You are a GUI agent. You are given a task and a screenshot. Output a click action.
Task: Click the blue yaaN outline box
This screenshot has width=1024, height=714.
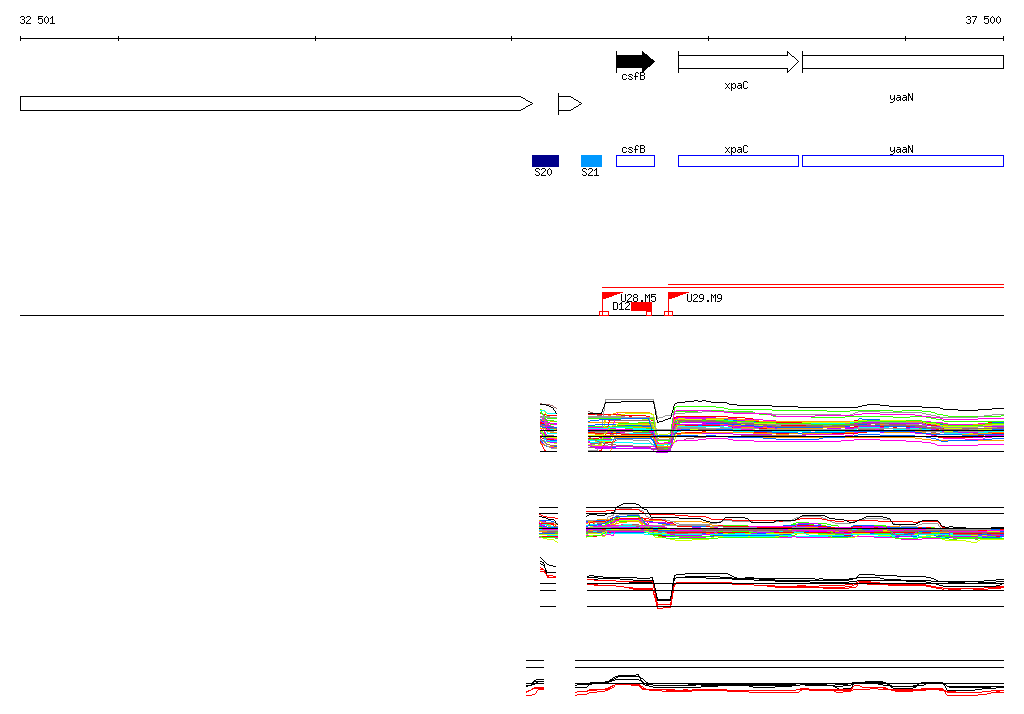tap(903, 161)
